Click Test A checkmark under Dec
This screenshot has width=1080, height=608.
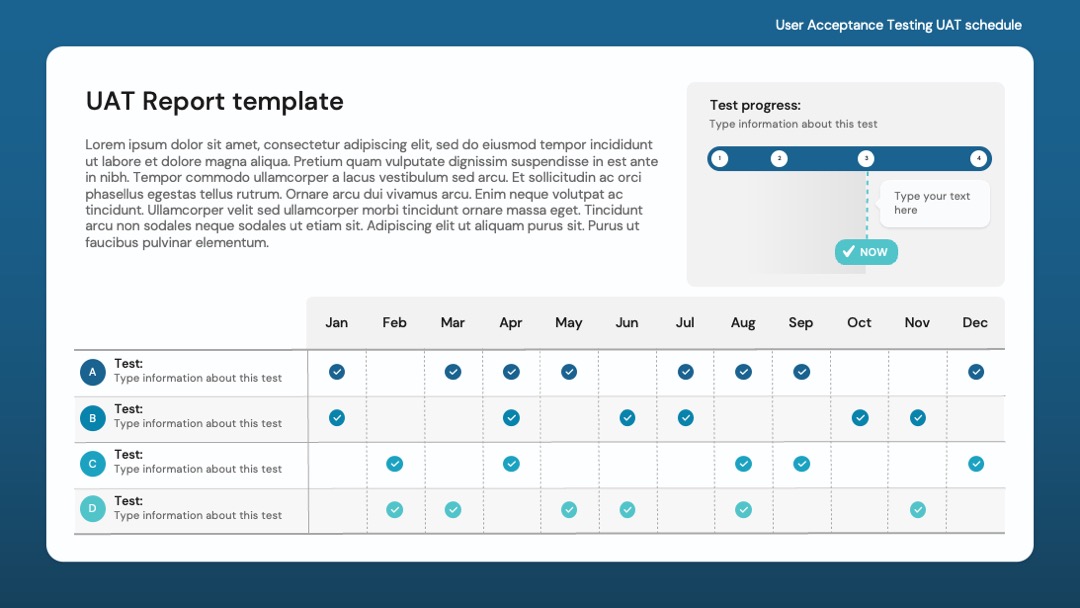tap(976, 372)
